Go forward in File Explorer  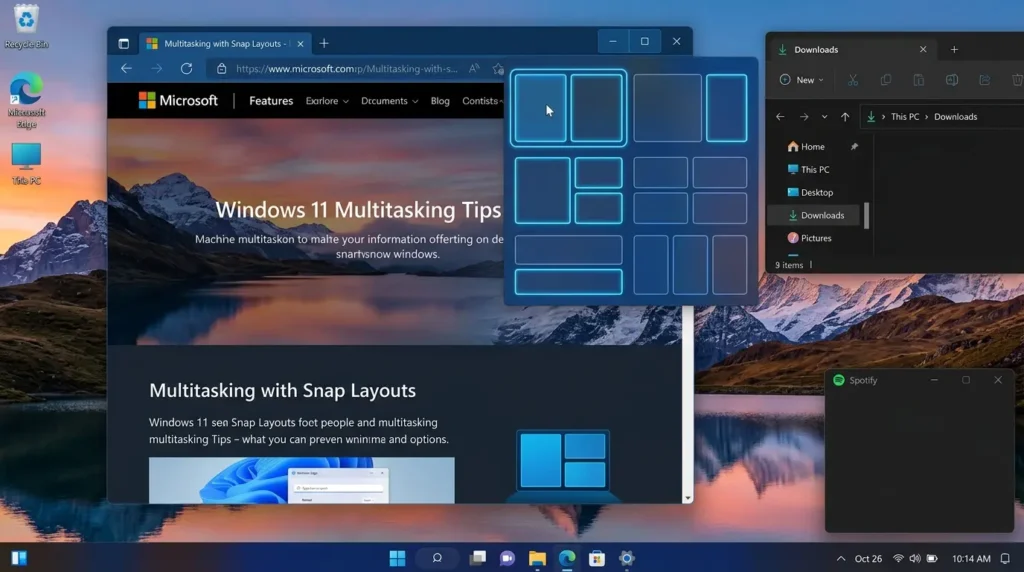click(804, 117)
